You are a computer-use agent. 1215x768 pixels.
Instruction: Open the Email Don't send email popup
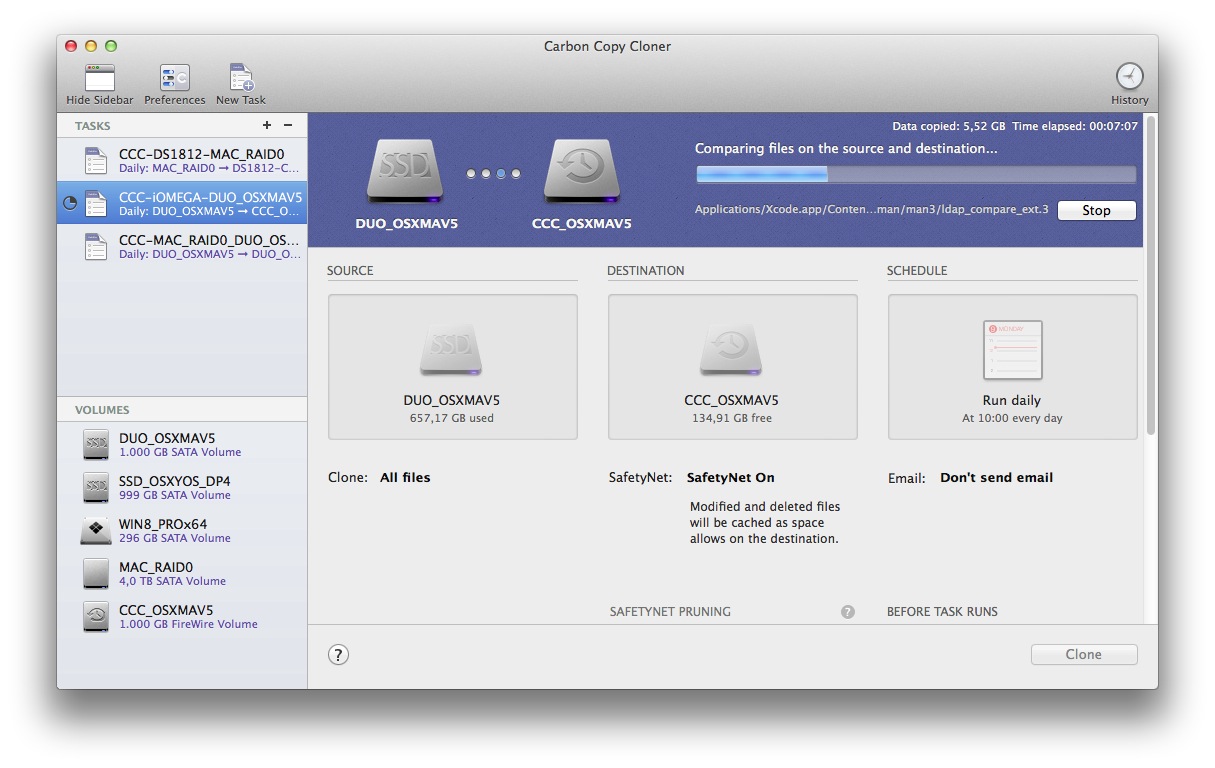point(996,477)
